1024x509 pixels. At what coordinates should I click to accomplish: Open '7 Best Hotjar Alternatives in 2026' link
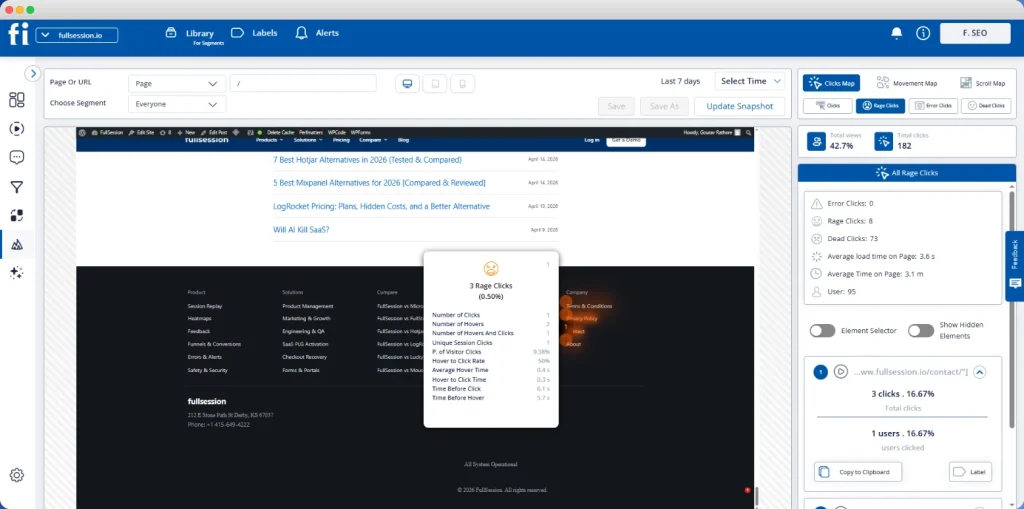[367, 159]
